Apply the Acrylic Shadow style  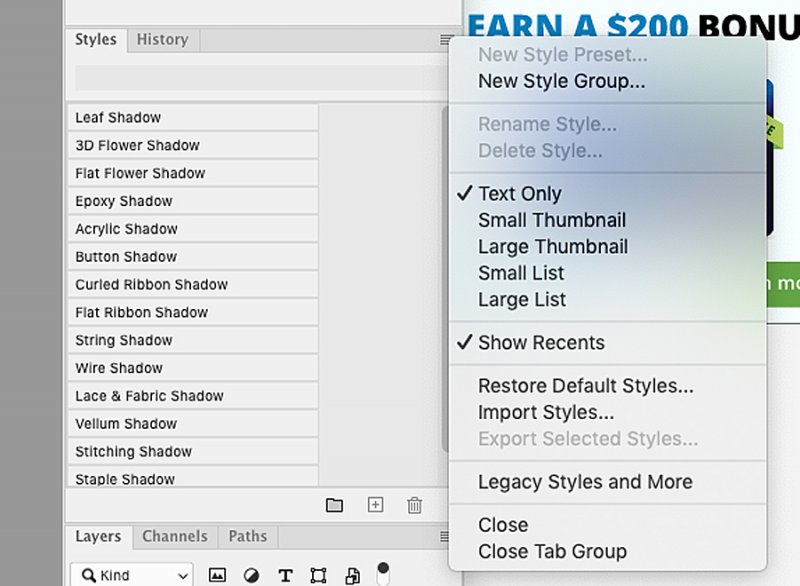[193, 229]
